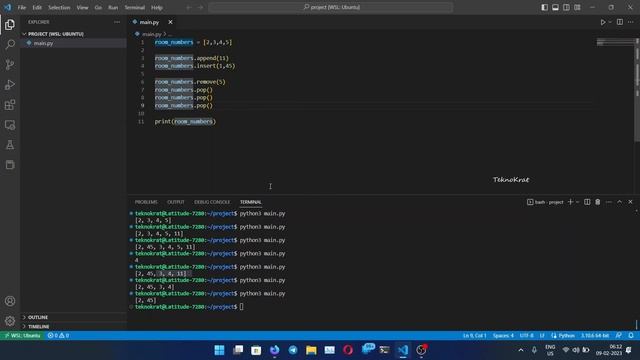Open Manage gear icon
640x360 pixels.
(x=10, y=321)
